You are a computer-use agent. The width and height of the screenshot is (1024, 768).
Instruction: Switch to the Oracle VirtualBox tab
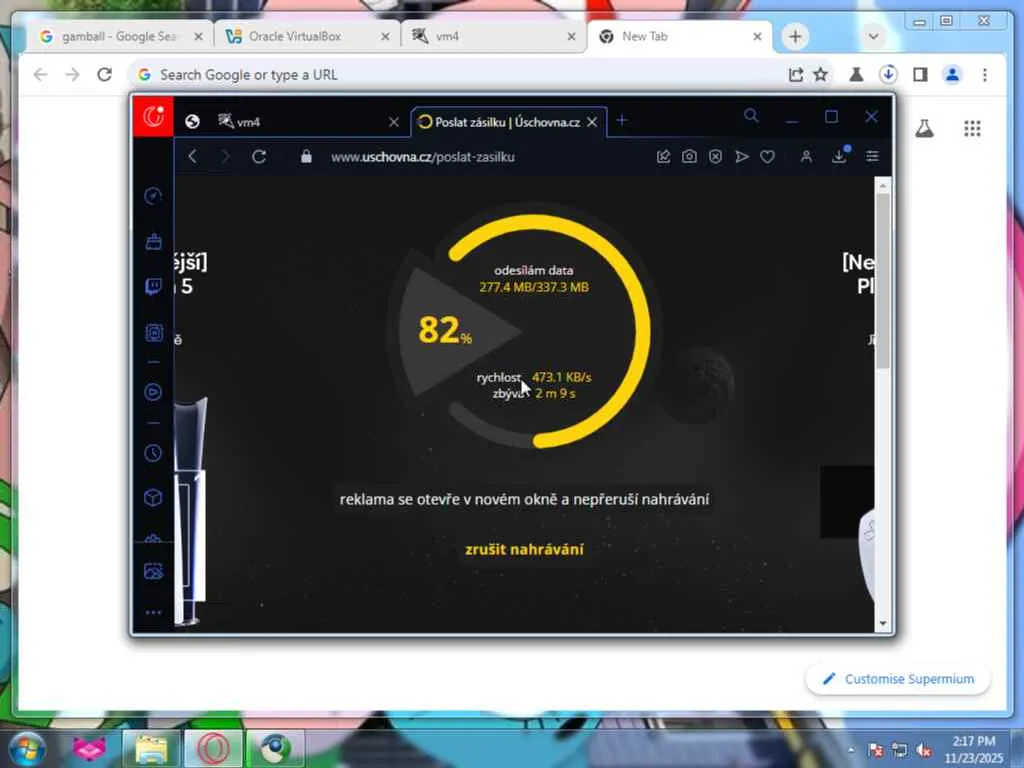(x=307, y=37)
